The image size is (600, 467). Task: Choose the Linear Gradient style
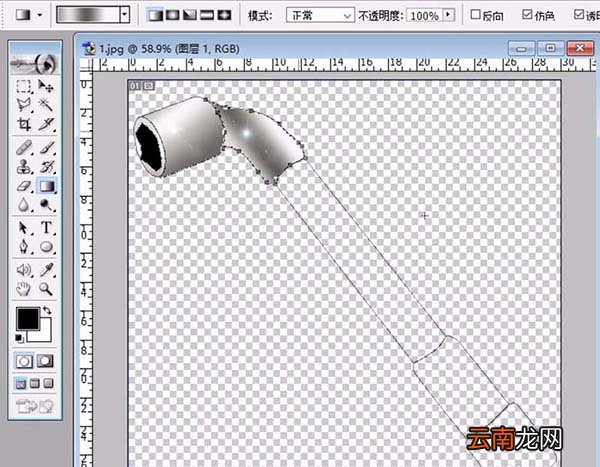pyautogui.click(x=155, y=15)
